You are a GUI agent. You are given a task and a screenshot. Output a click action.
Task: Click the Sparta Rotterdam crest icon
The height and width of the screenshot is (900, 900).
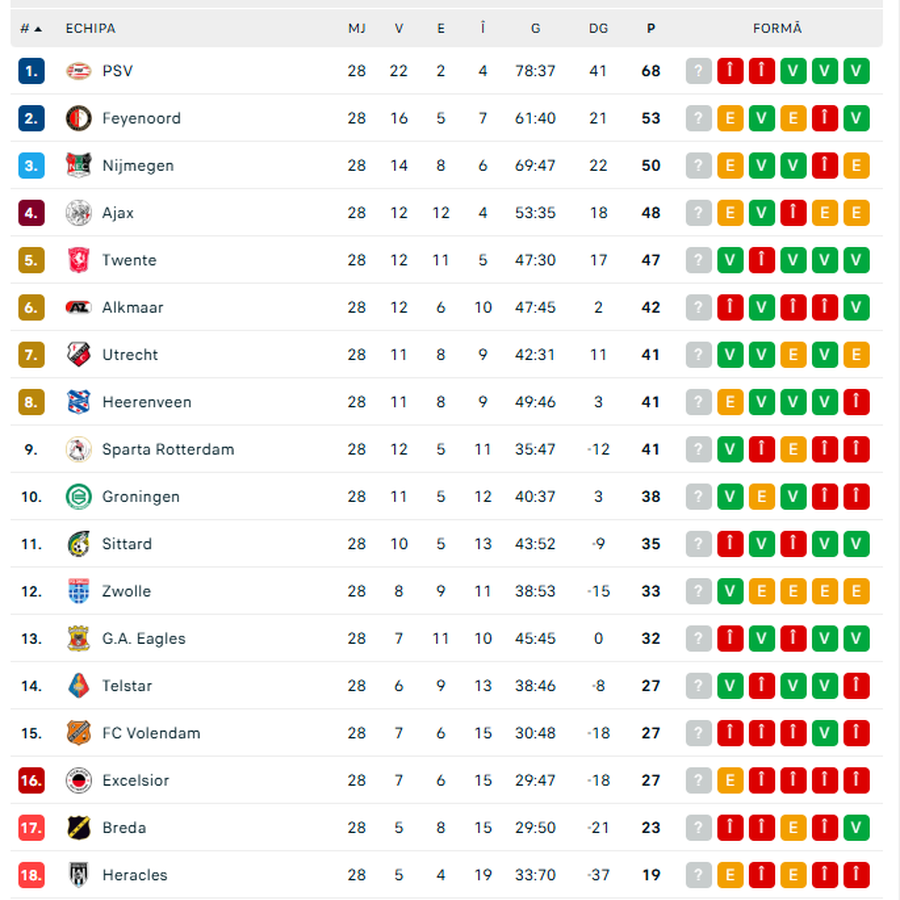pos(78,449)
